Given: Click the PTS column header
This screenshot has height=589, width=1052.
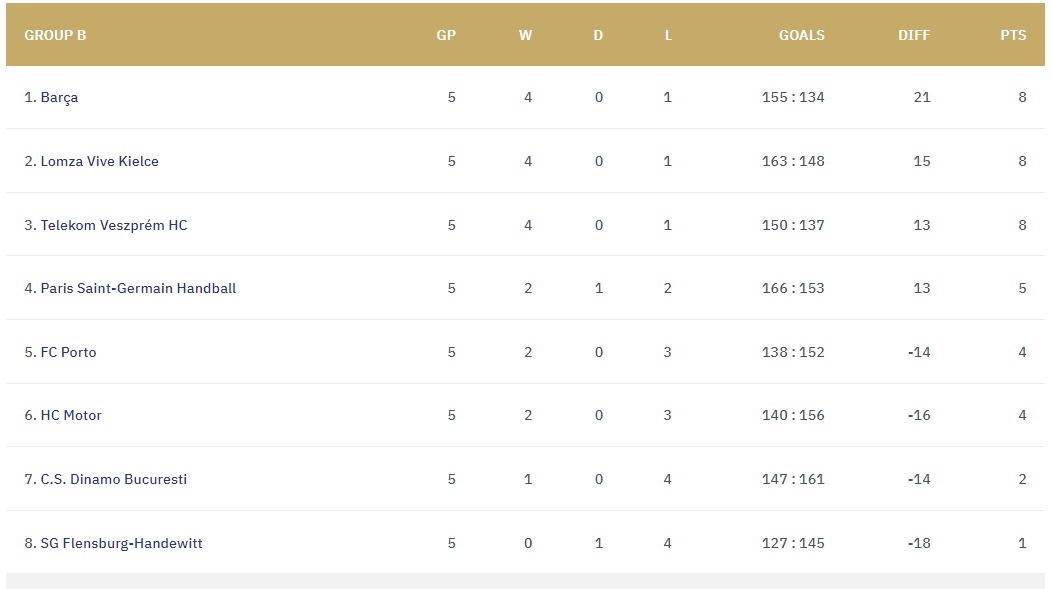Looking at the screenshot, I should [1013, 35].
